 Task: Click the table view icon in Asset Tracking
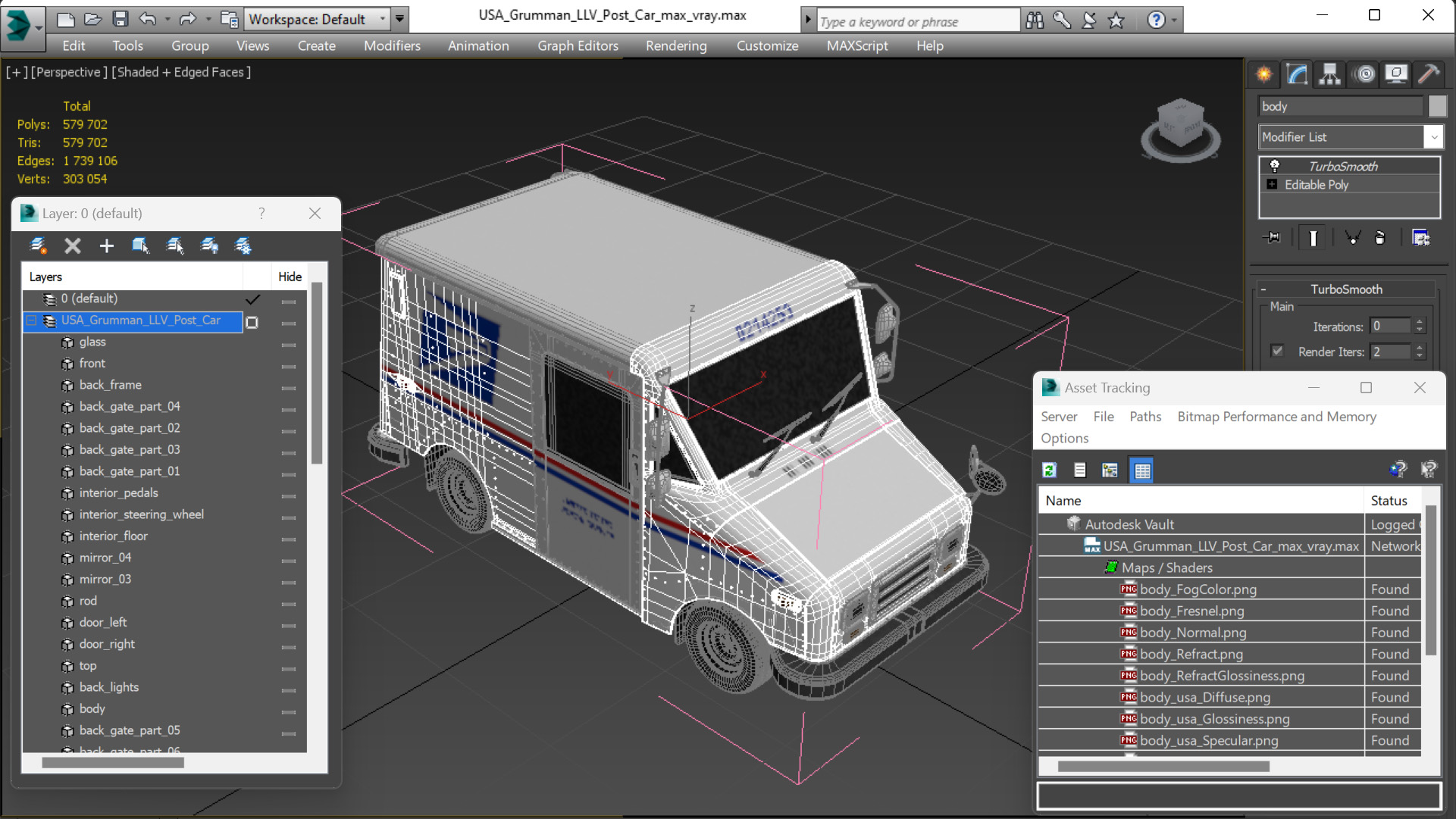point(1142,470)
